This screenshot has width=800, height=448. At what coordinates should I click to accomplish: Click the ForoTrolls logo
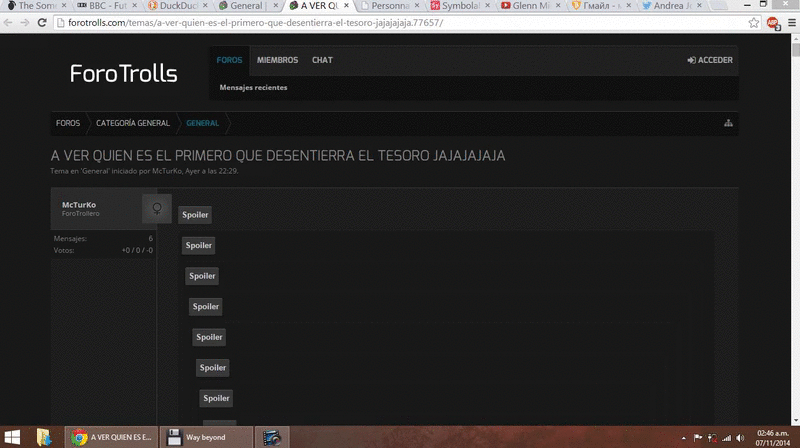pos(123,73)
